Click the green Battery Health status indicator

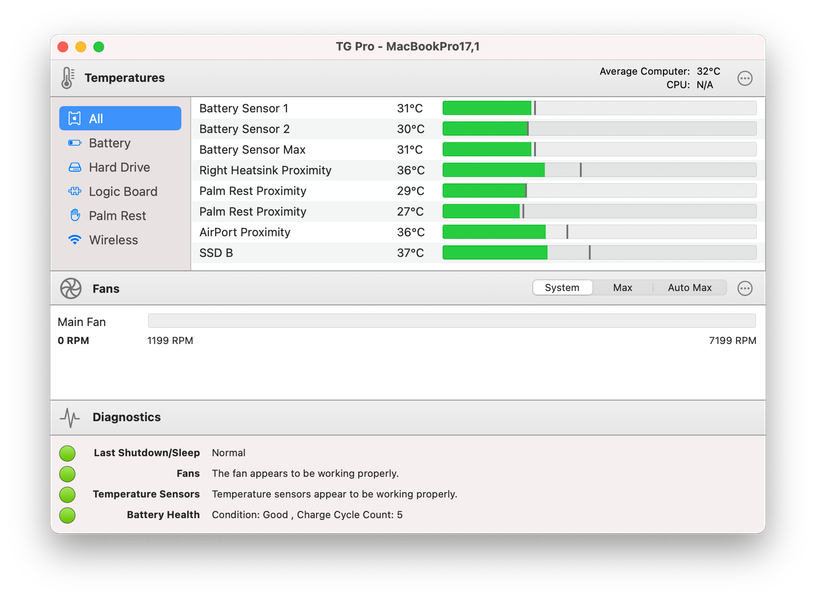(68, 515)
